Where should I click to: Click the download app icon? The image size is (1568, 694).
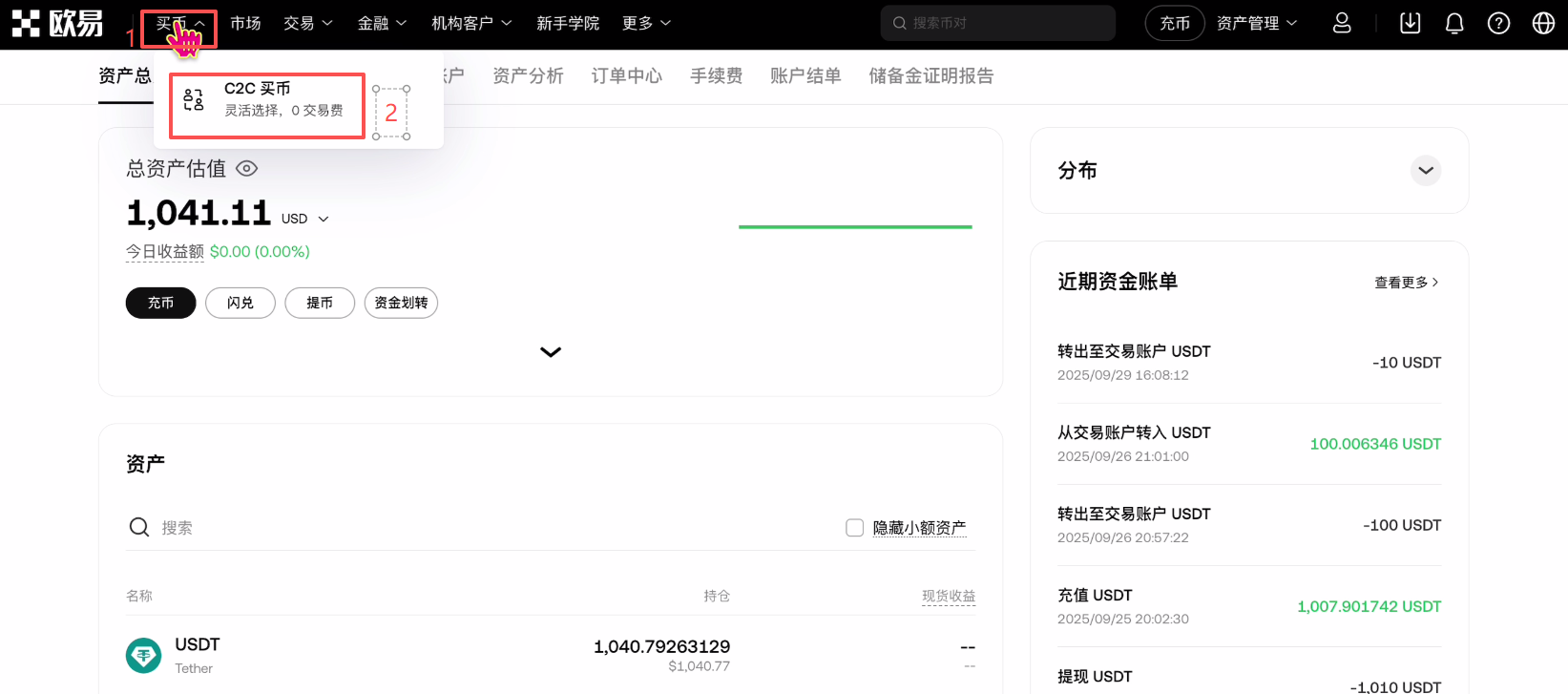[1410, 23]
